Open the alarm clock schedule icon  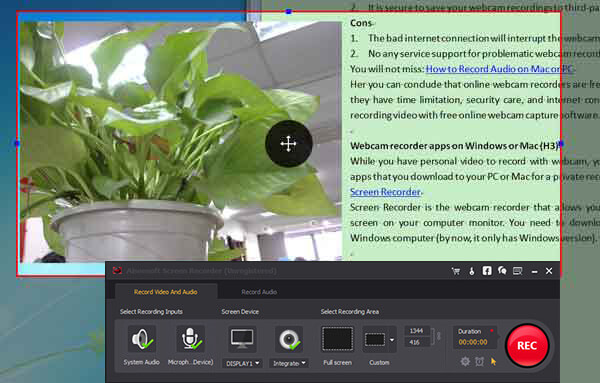pos(479,361)
